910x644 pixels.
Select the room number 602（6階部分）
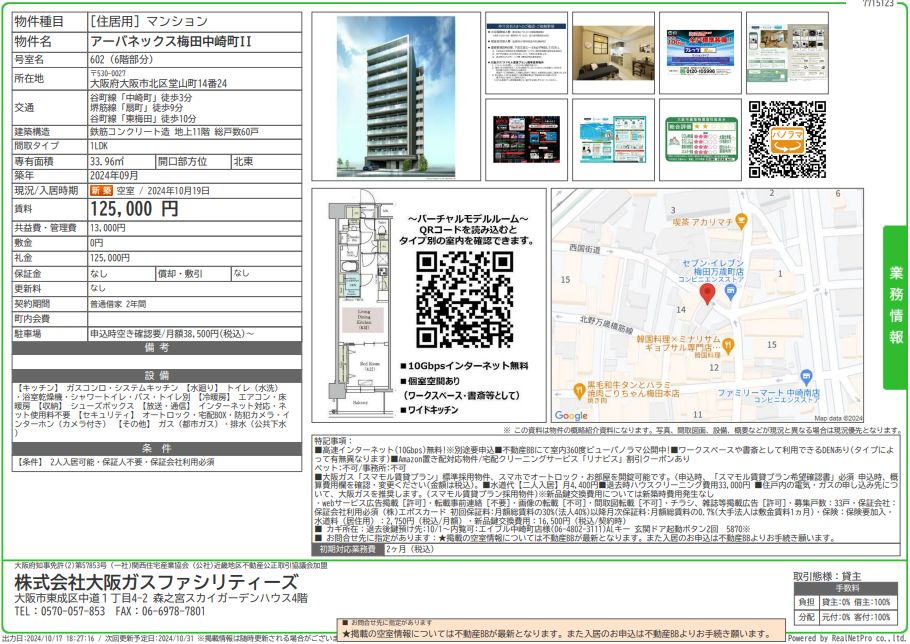click(x=122, y=60)
